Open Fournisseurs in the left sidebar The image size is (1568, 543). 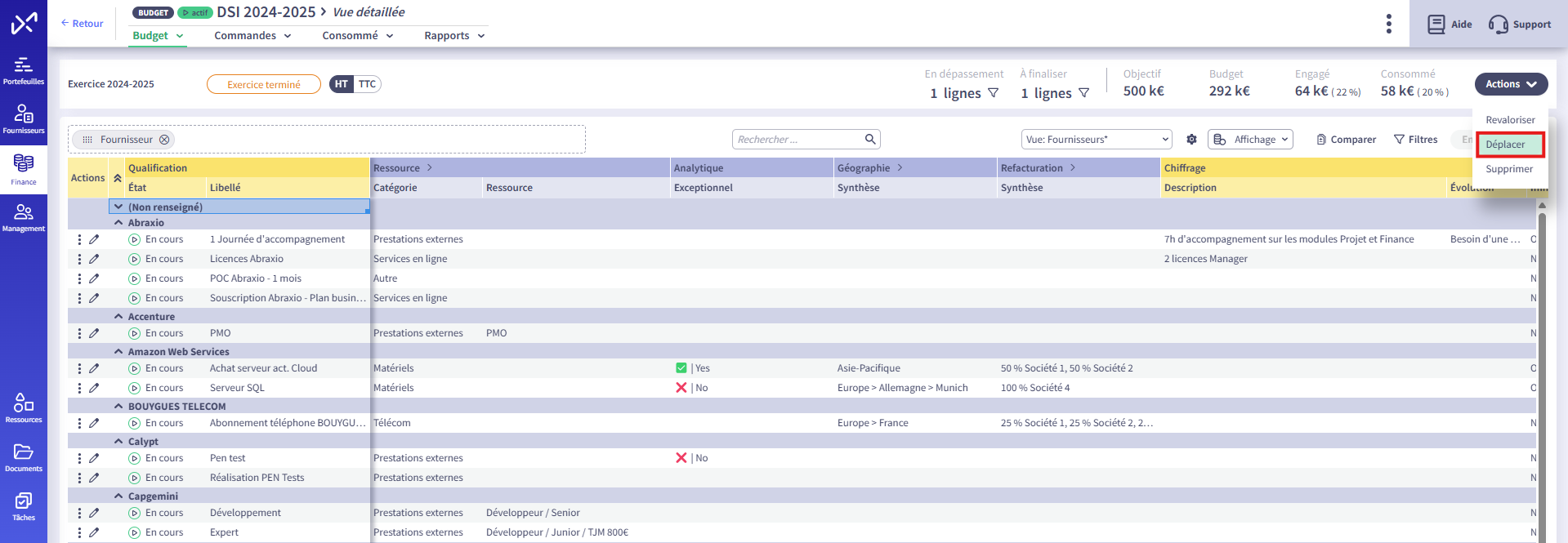tap(24, 119)
